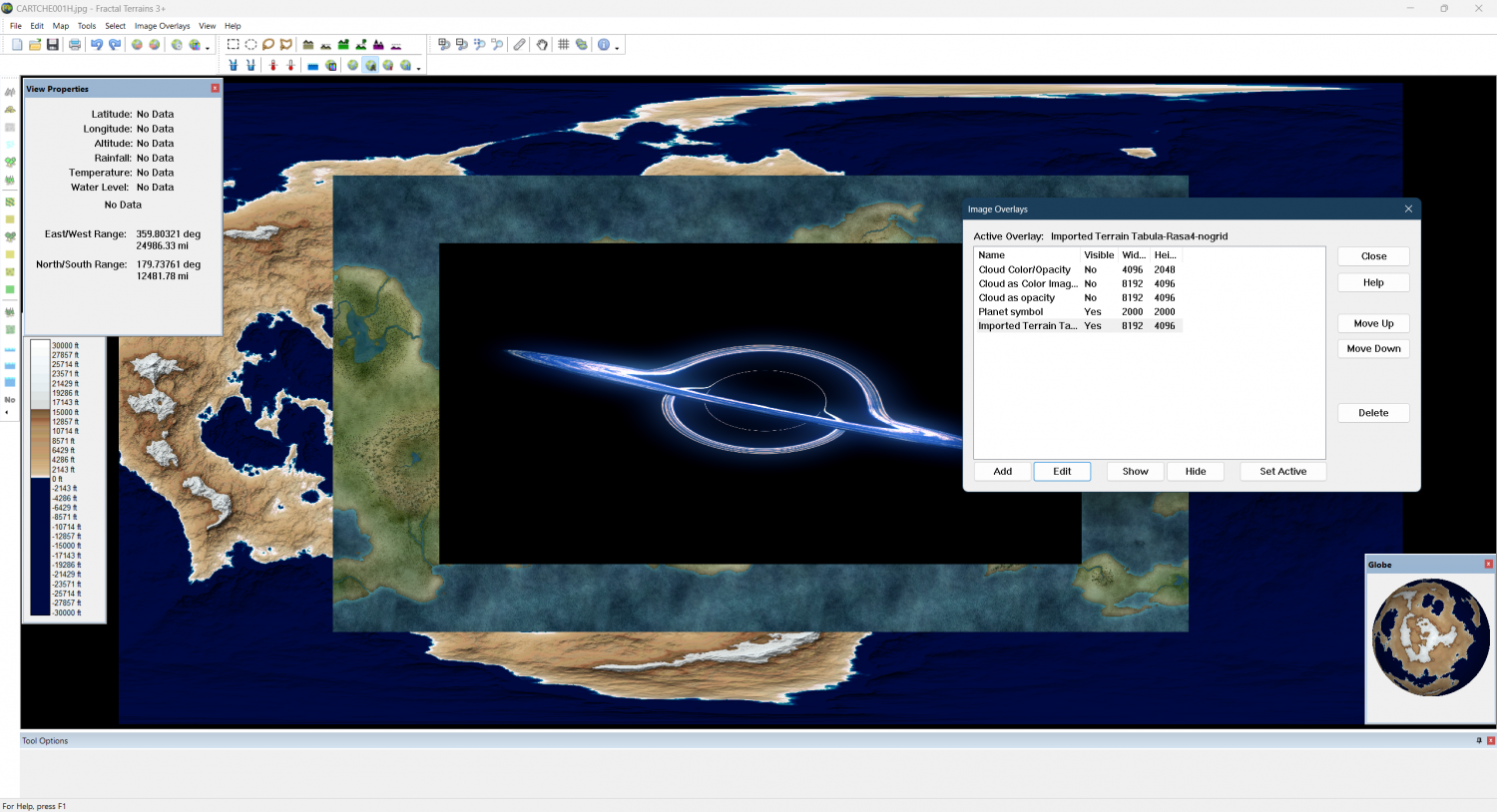This screenshot has height=812, width=1497.
Task: Select the rectangular selection tool
Action: (x=233, y=45)
